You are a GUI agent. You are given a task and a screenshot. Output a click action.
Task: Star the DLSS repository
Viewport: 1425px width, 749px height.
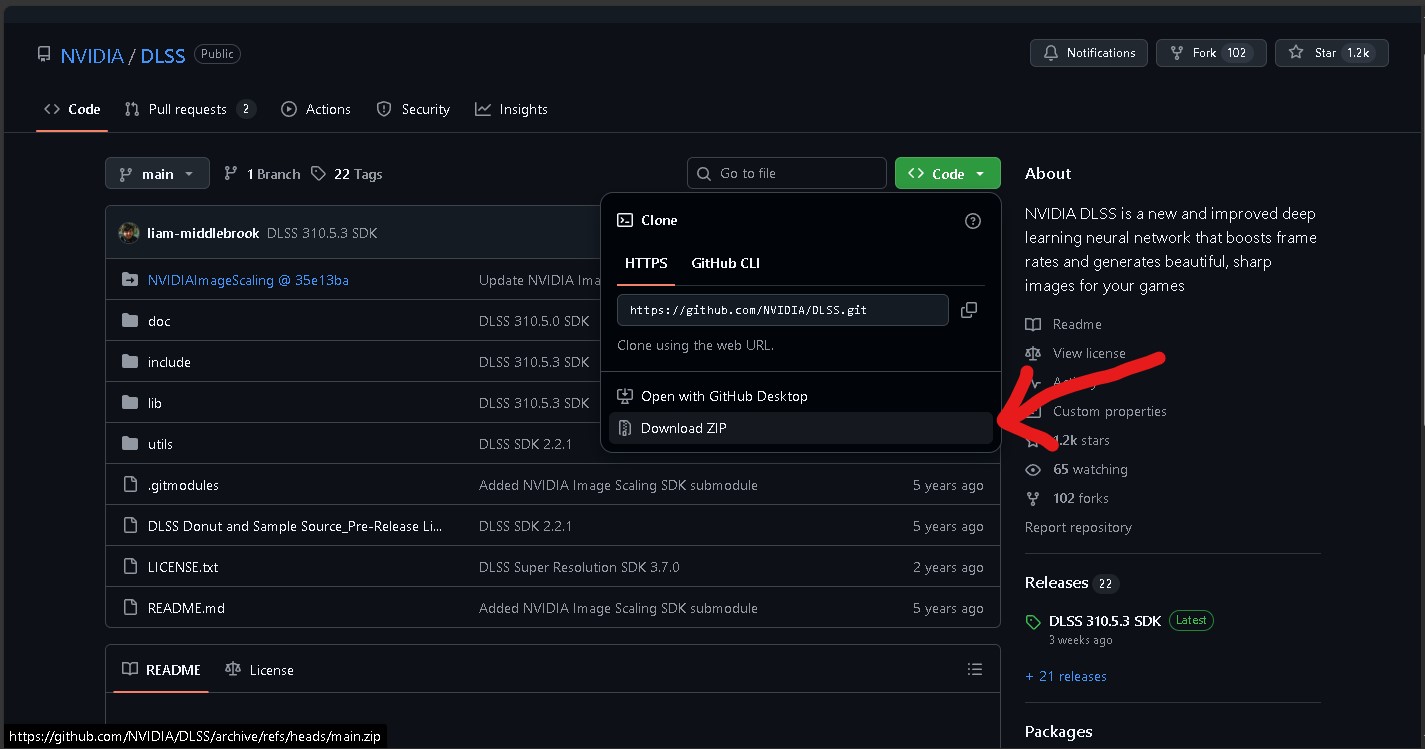click(1331, 52)
